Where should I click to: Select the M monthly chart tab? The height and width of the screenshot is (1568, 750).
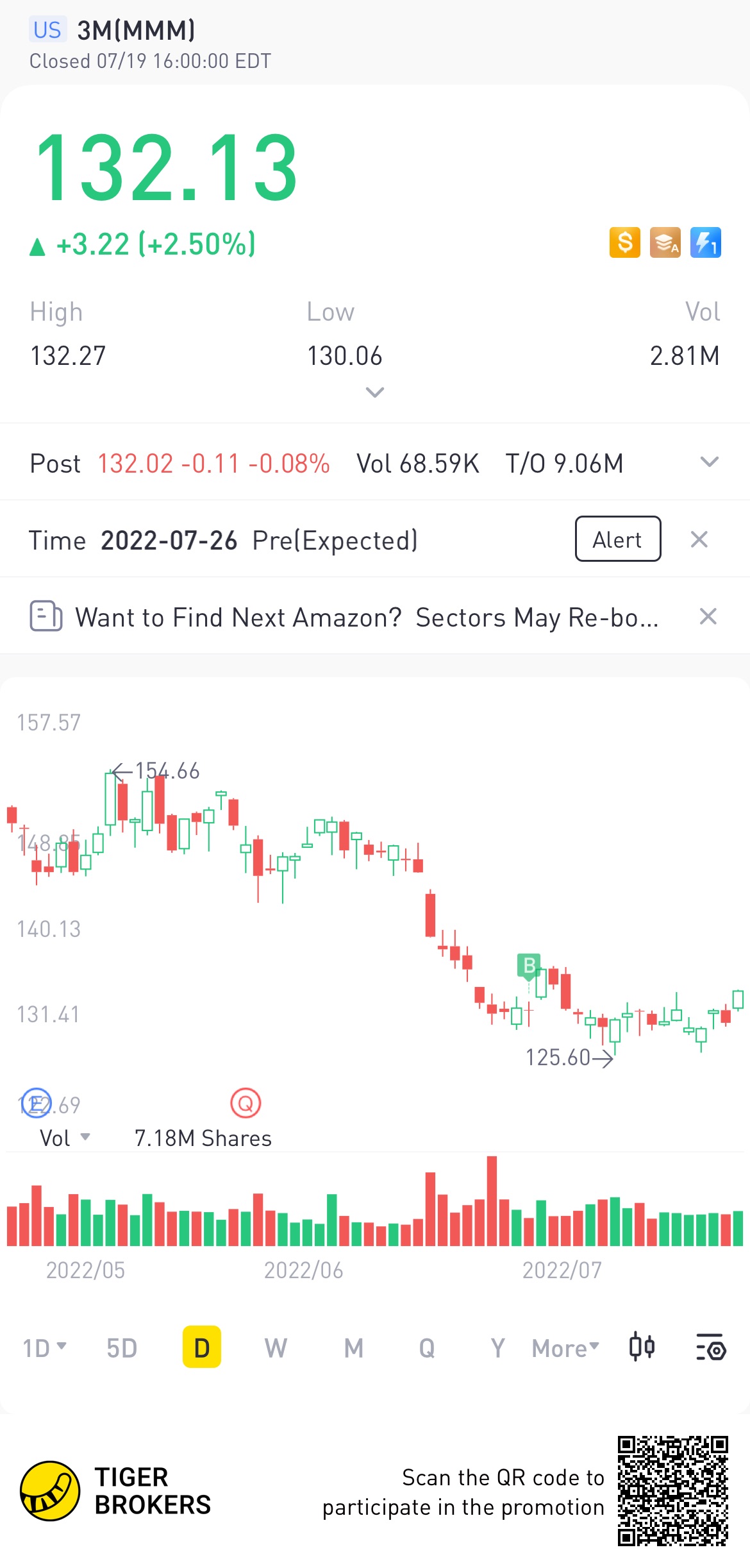tap(353, 1347)
